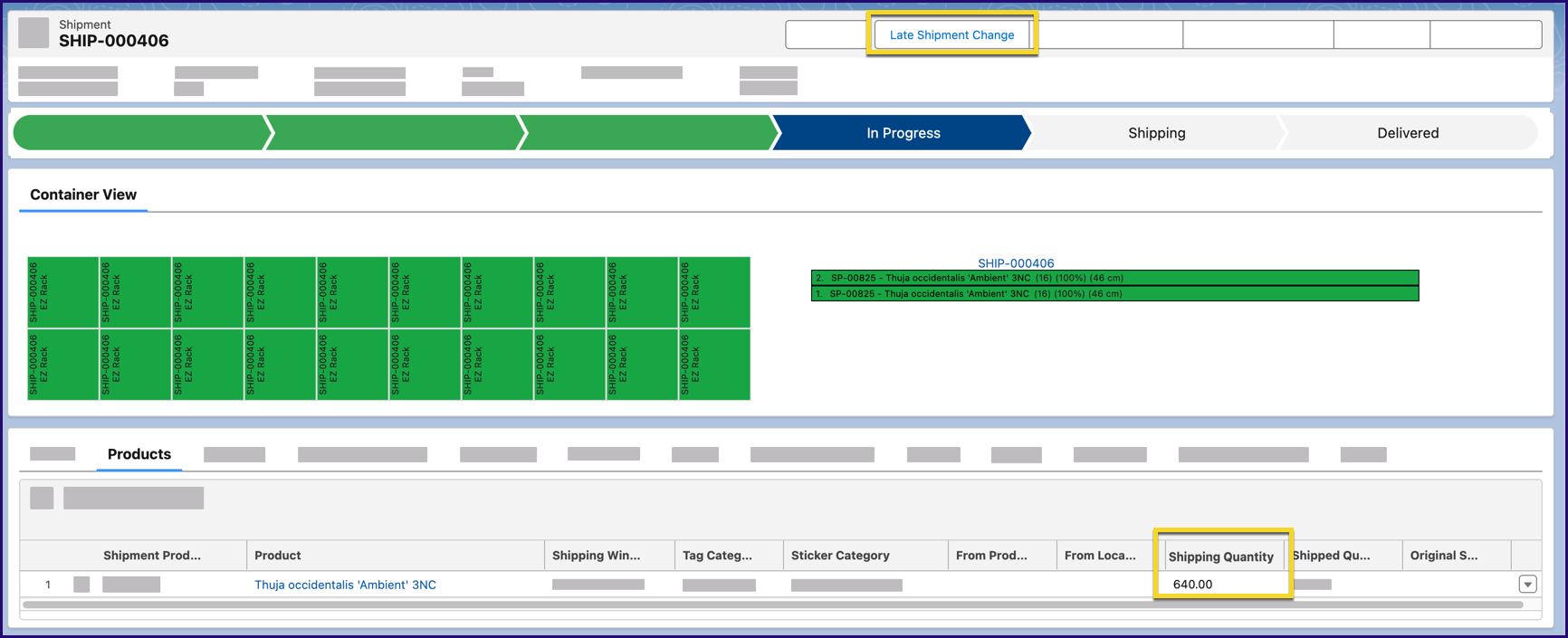Viewport: 1568px width, 638px height.
Task: Click the Late Shipment Change button
Action: pyautogui.click(x=951, y=35)
